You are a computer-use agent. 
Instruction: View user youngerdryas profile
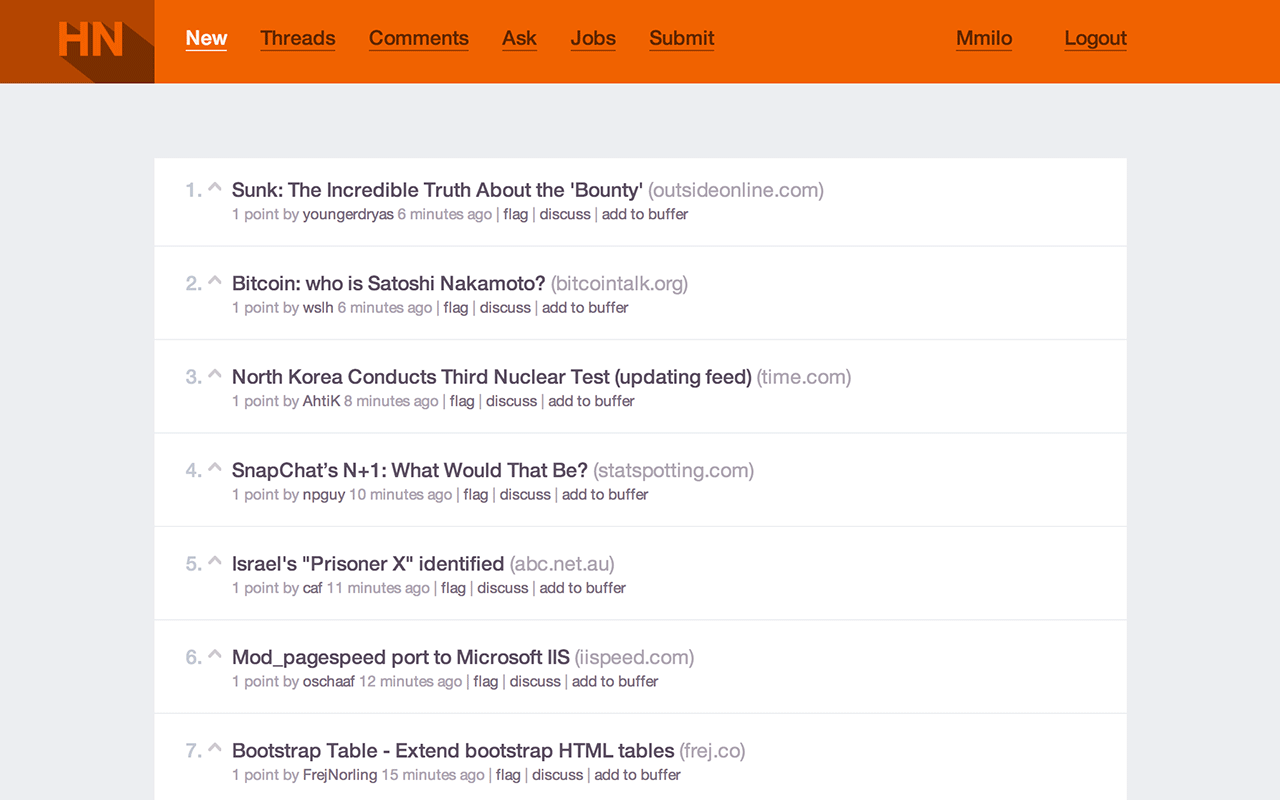tap(348, 214)
